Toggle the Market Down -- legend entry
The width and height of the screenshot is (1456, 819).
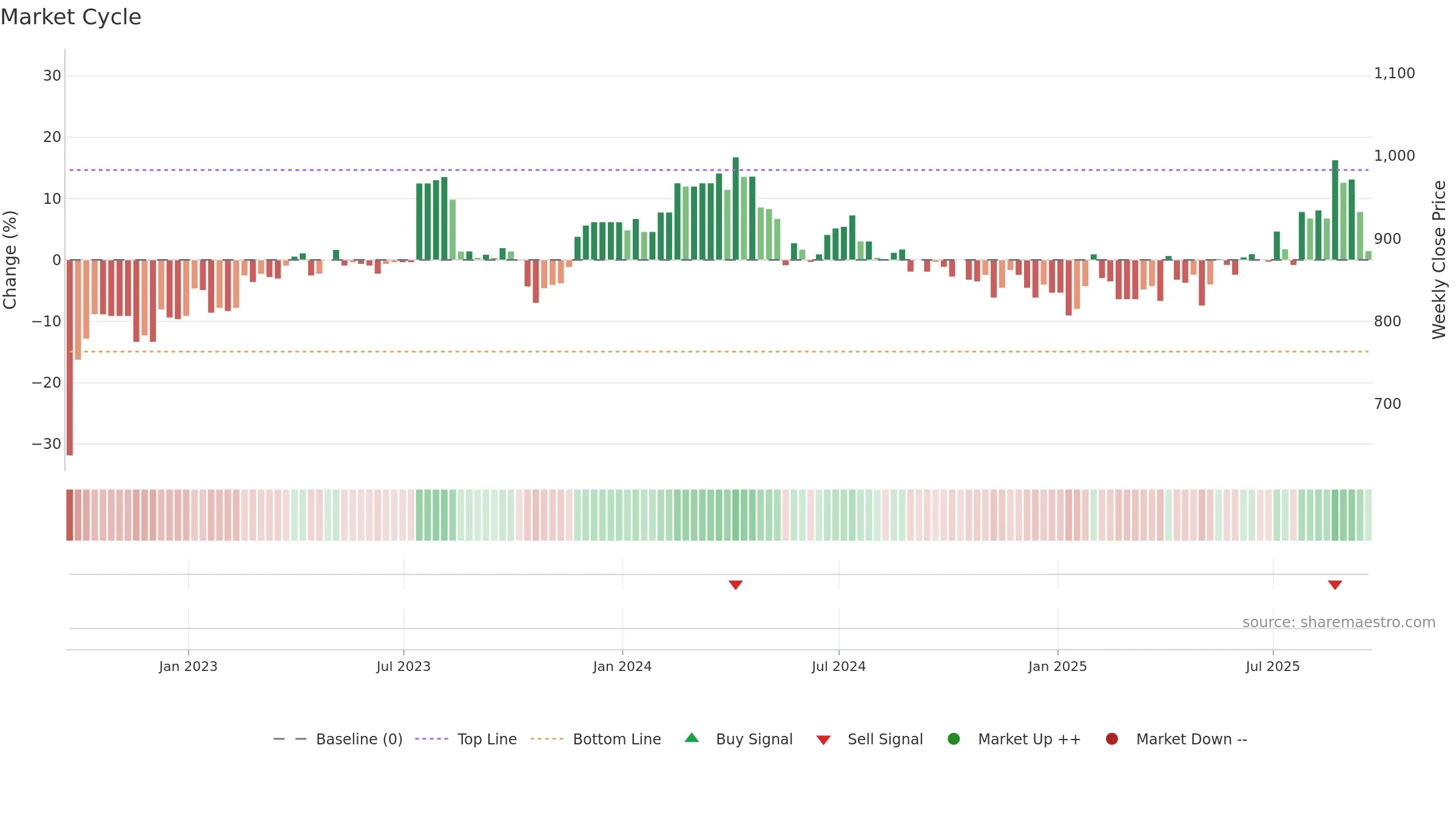pyautogui.click(x=1176, y=739)
